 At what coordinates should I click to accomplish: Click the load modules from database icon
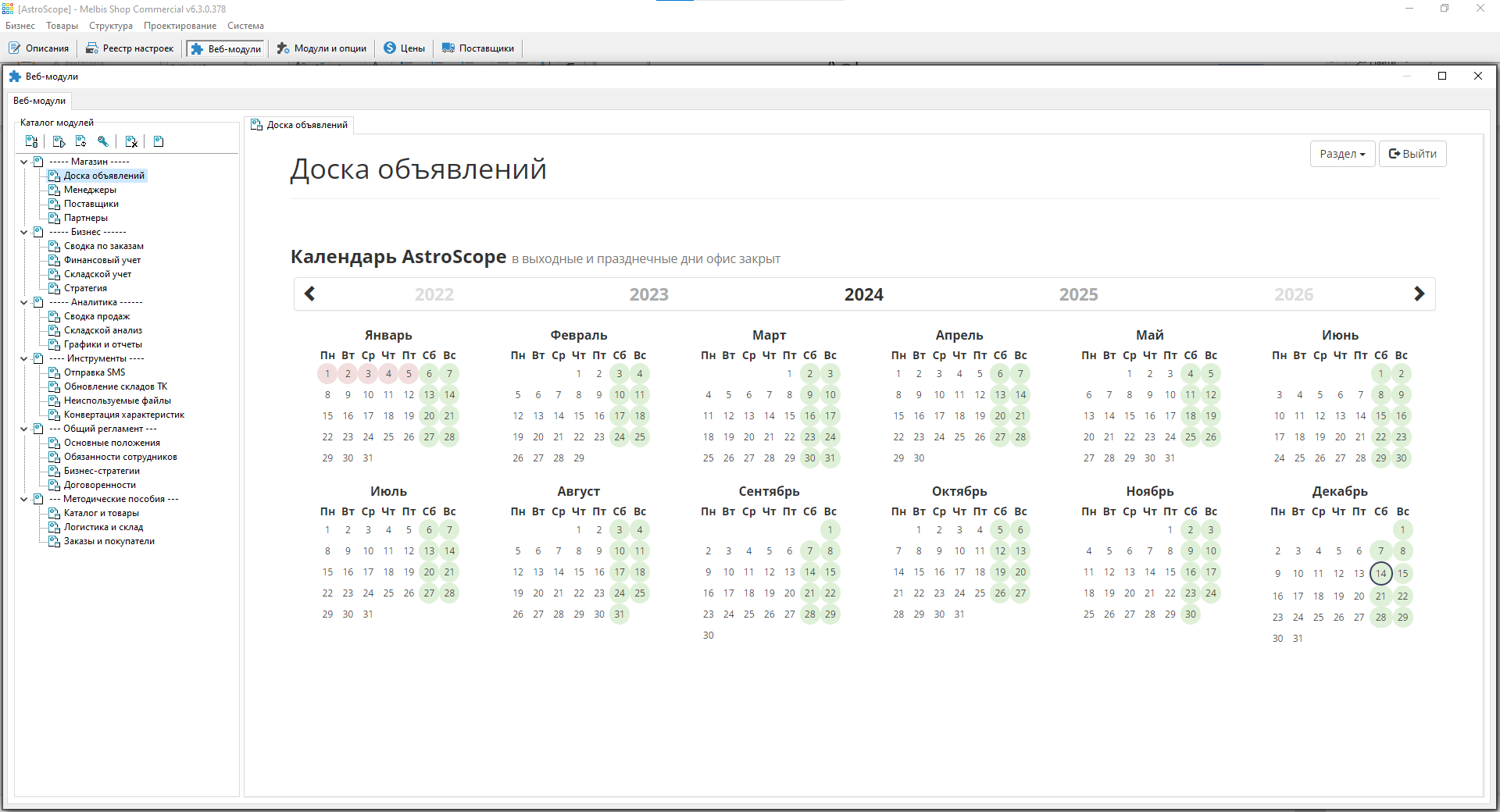coord(32,141)
